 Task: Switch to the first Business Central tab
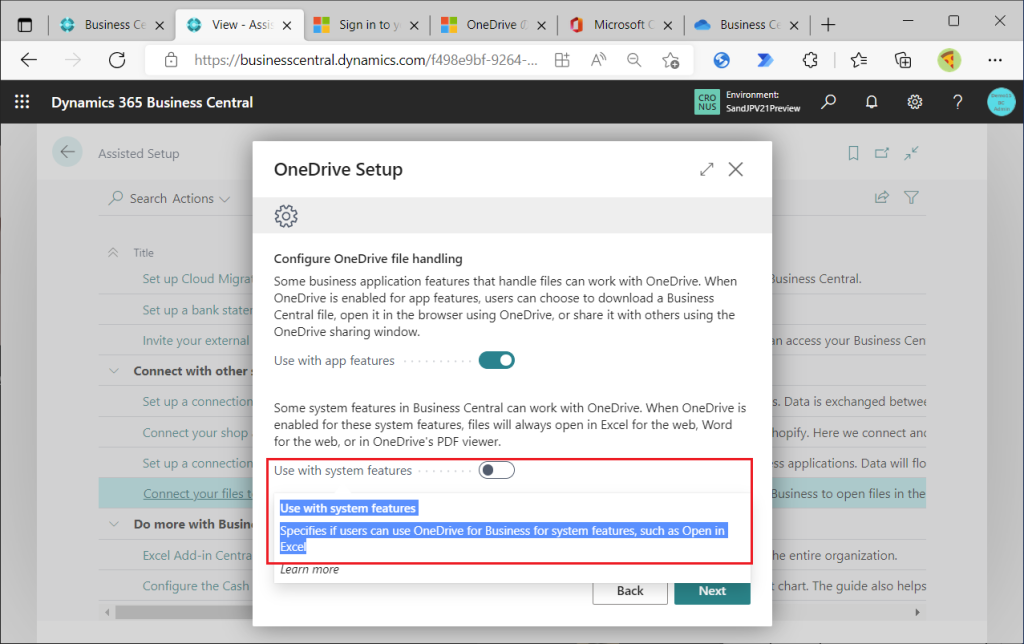(111, 25)
